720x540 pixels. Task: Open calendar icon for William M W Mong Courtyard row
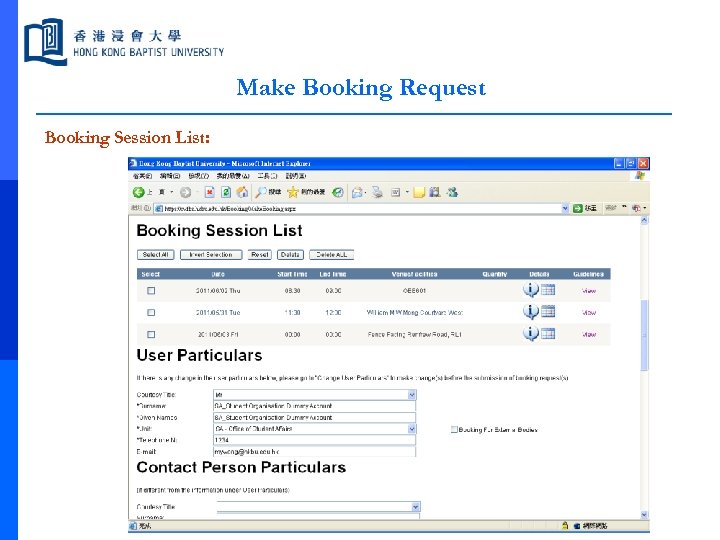[x=548, y=311]
